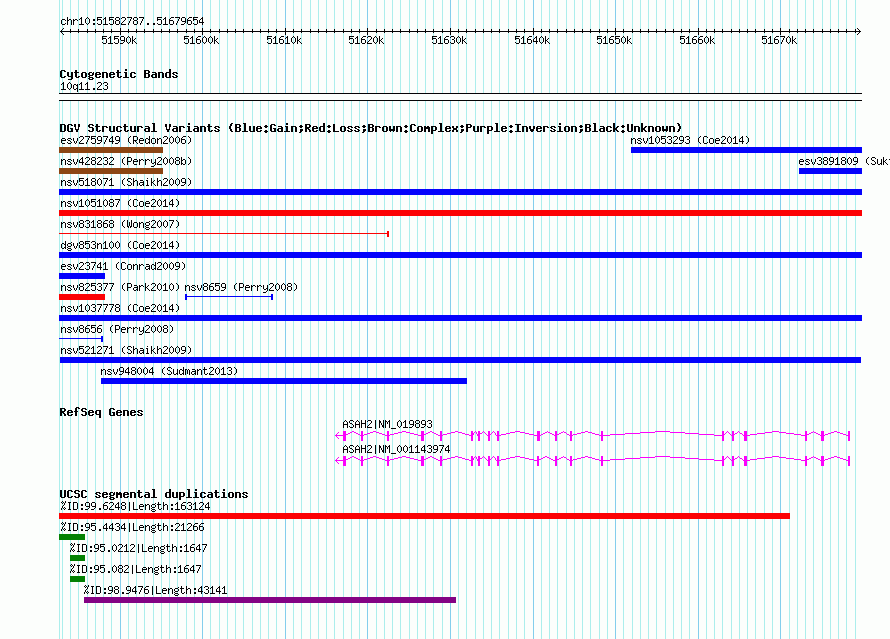Select the blue nsv948004 gain bar
The image size is (890, 639).
coord(284,381)
